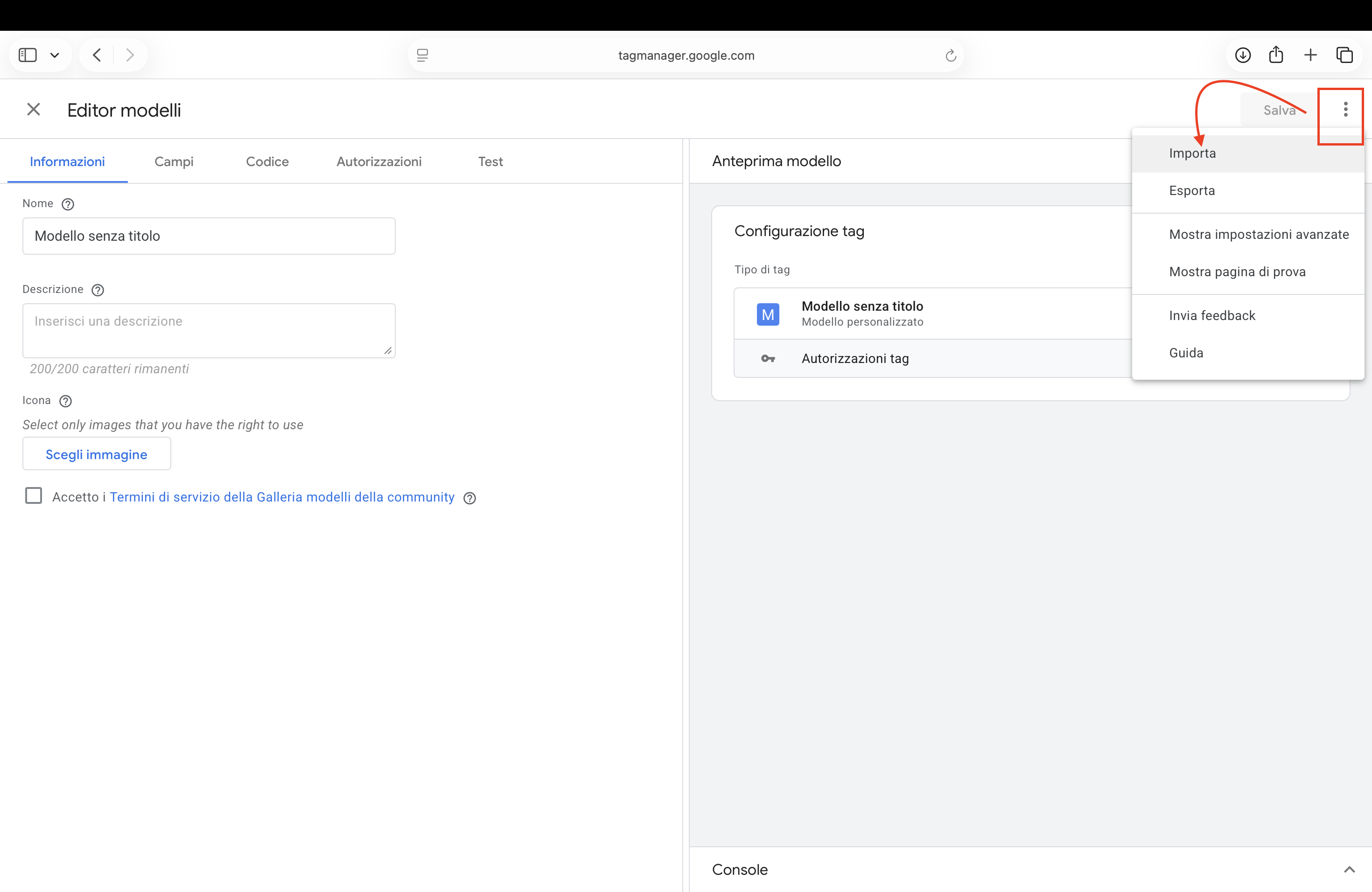Expand Autorizzazioni tag row
1372x892 pixels.
click(x=855, y=358)
